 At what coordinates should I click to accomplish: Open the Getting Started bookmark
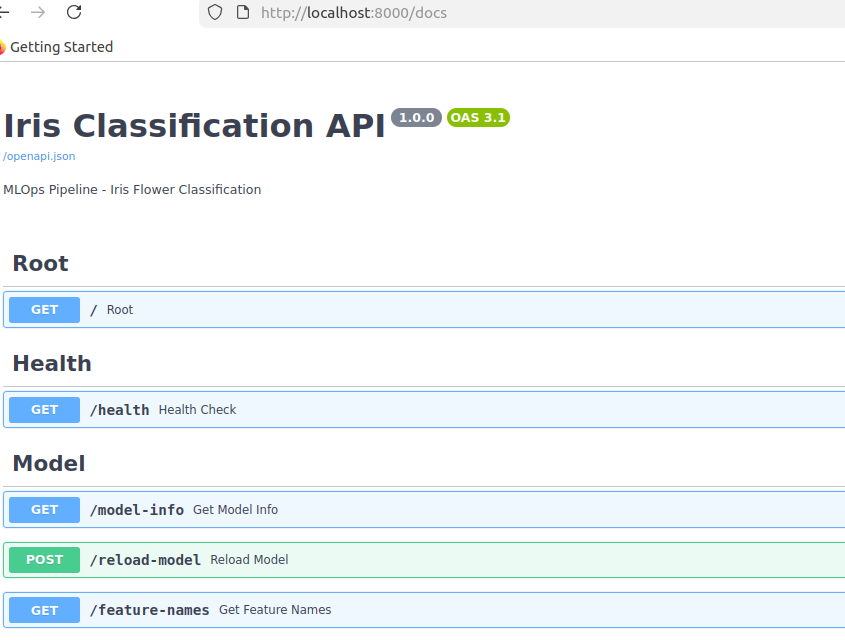click(x=58, y=47)
